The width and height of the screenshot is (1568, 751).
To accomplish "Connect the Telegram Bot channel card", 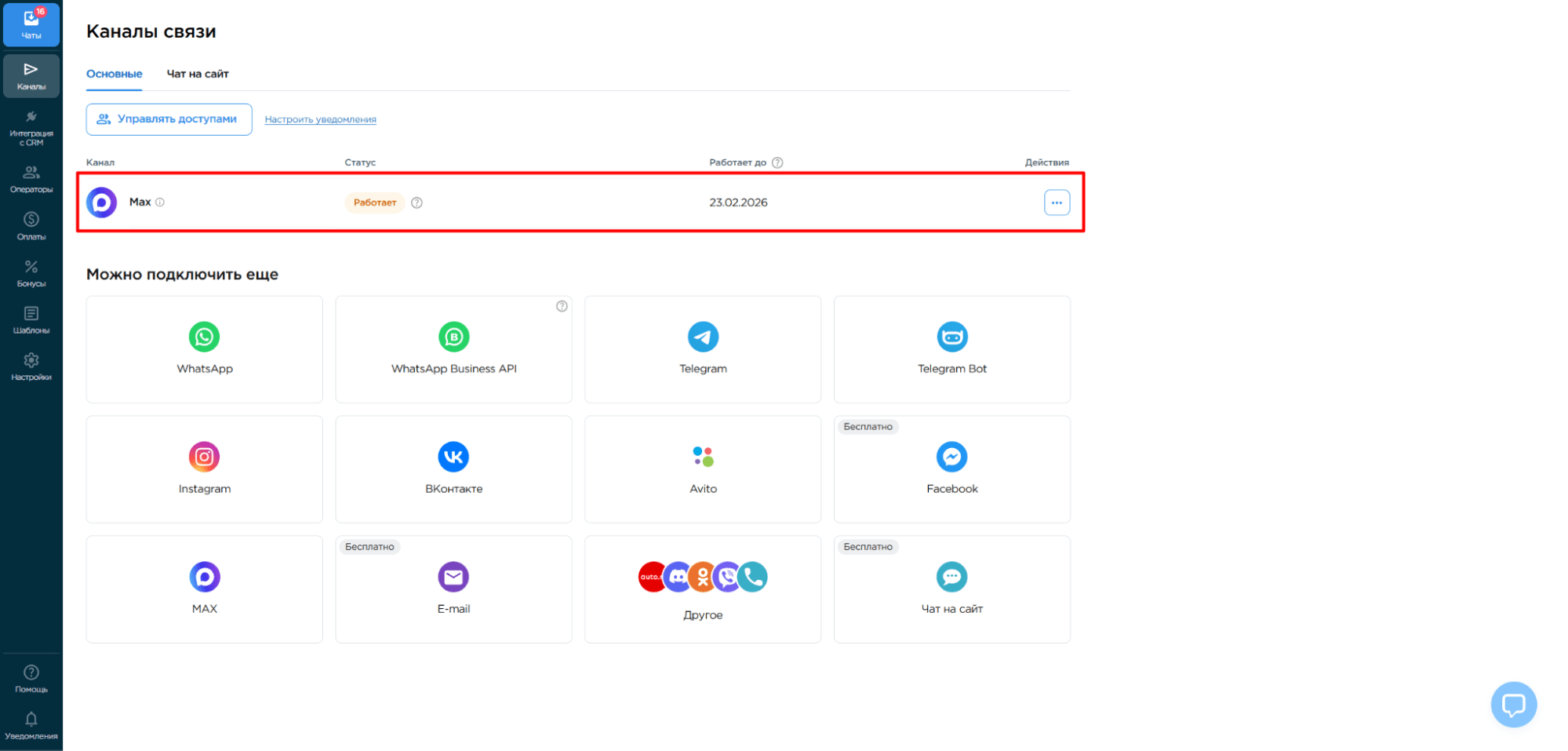I will tap(951, 349).
